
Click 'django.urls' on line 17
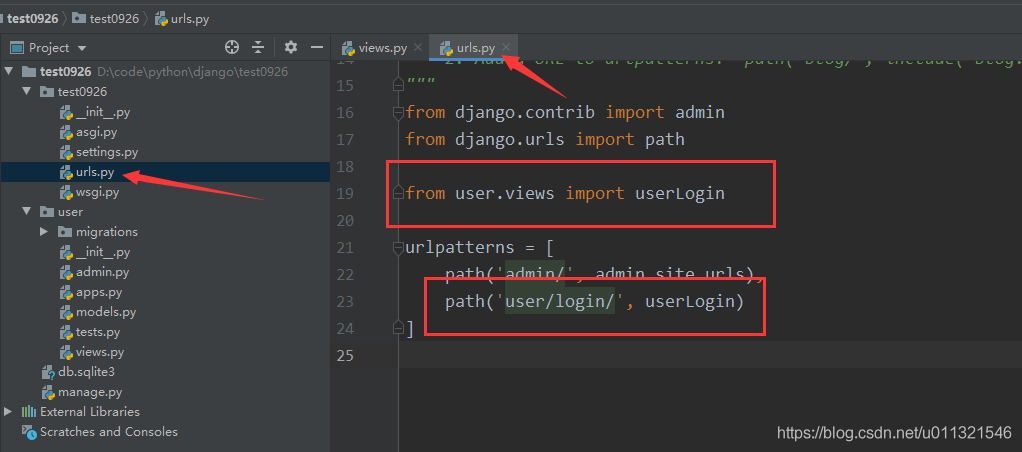click(510, 139)
